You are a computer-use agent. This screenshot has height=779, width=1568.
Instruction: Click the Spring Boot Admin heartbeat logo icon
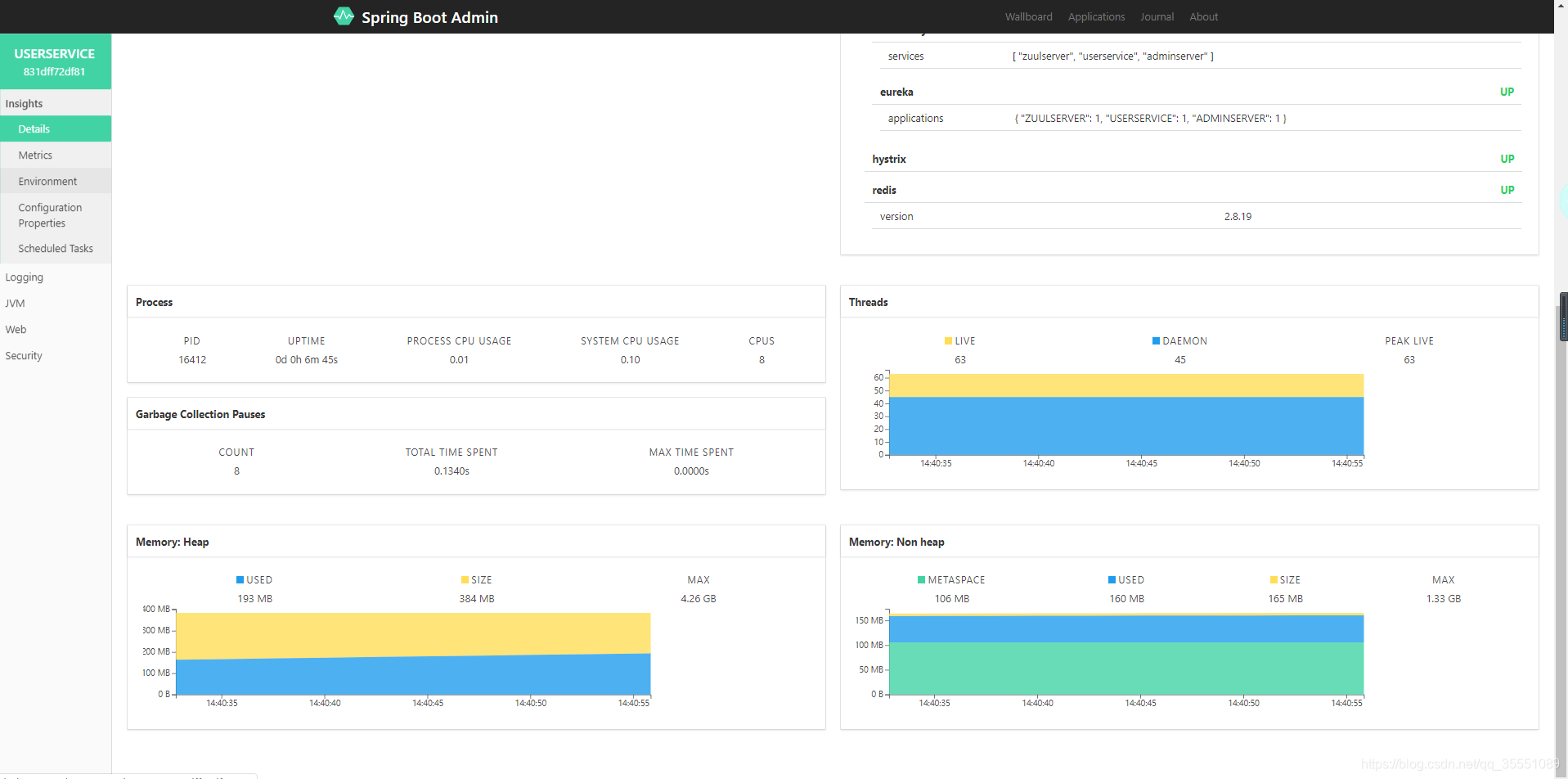click(344, 16)
